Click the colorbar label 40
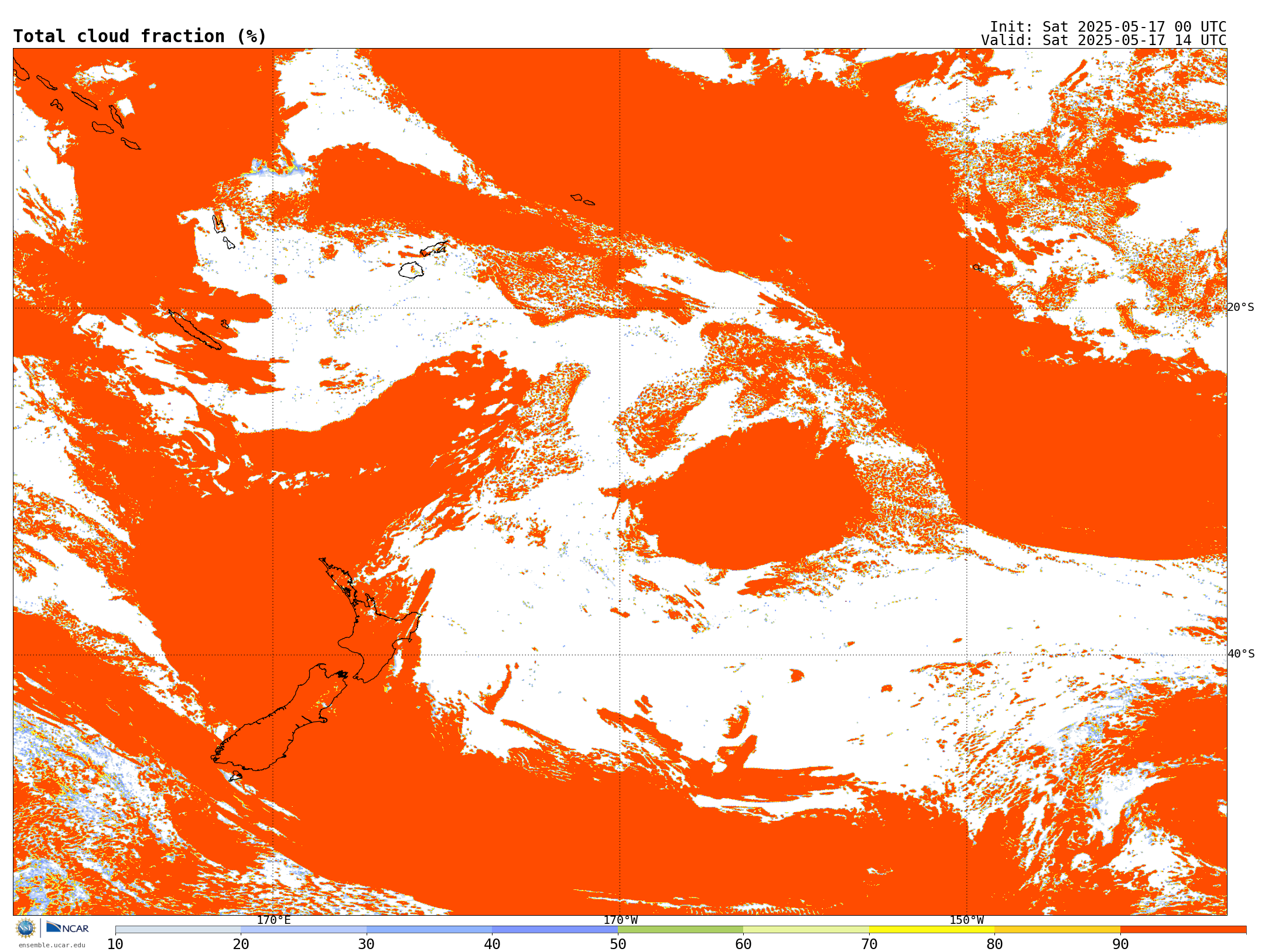The height and width of the screenshot is (952, 1265). (492, 944)
